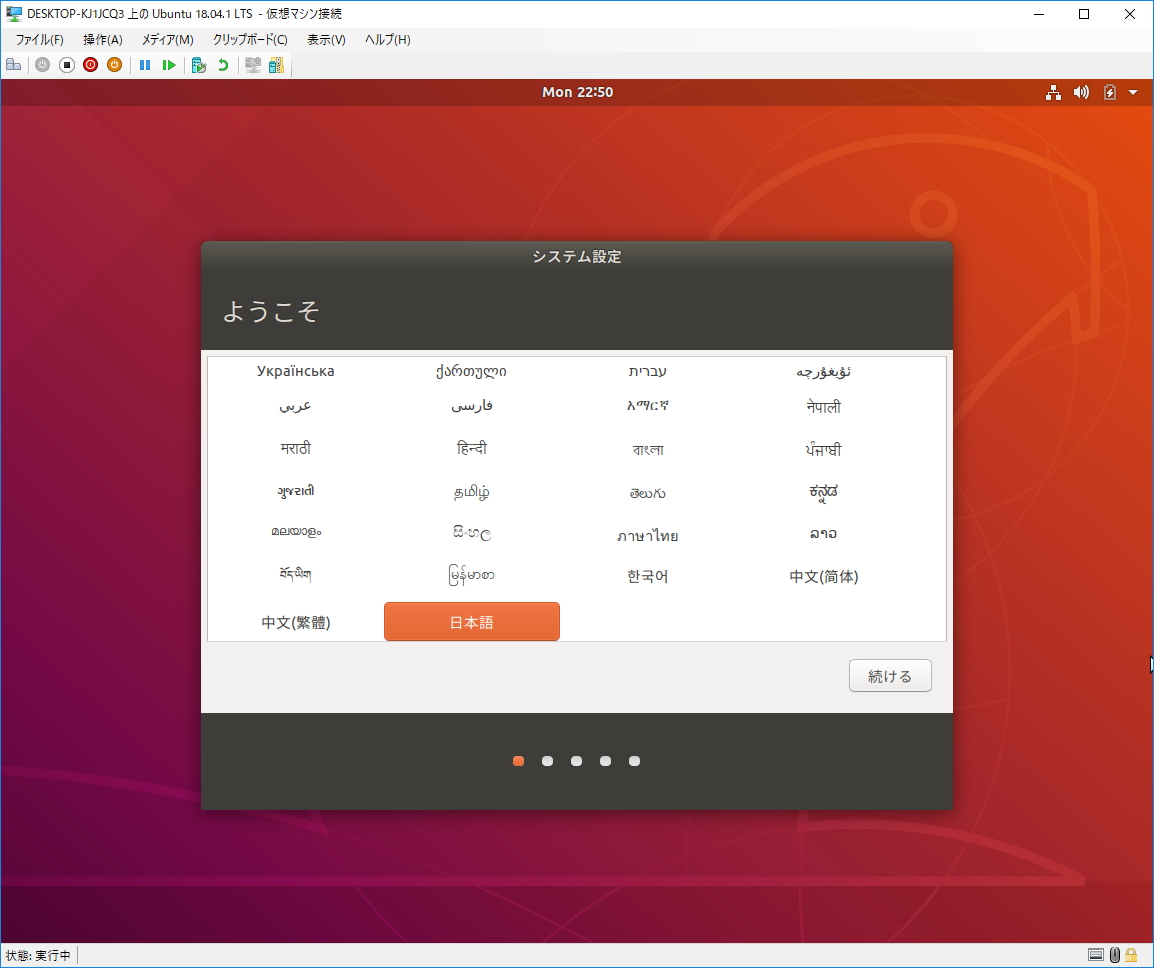This screenshot has height=968, width=1154.
Task: Click the fifth, last page indicator dot
Action: [634, 761]
